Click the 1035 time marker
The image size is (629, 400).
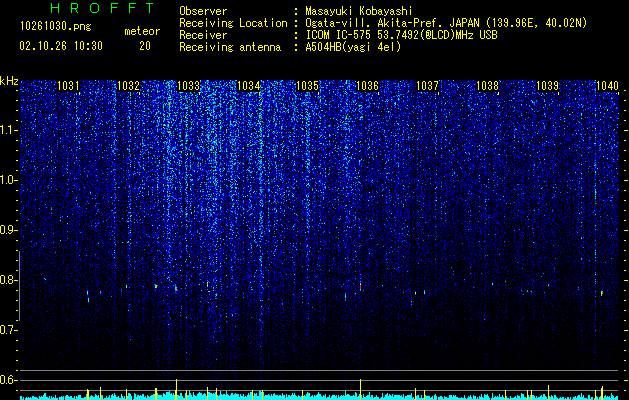(x=308, y=85)
